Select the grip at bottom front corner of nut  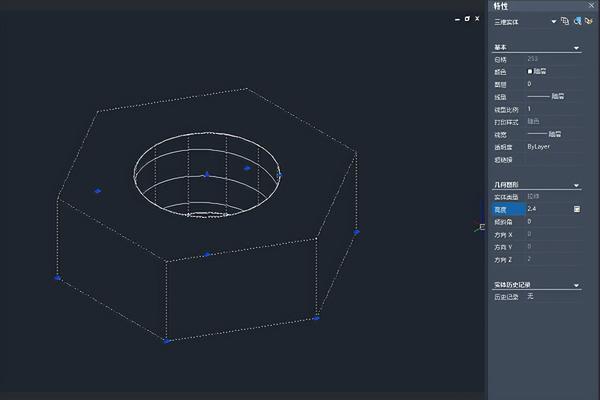(x=166, y=341)
